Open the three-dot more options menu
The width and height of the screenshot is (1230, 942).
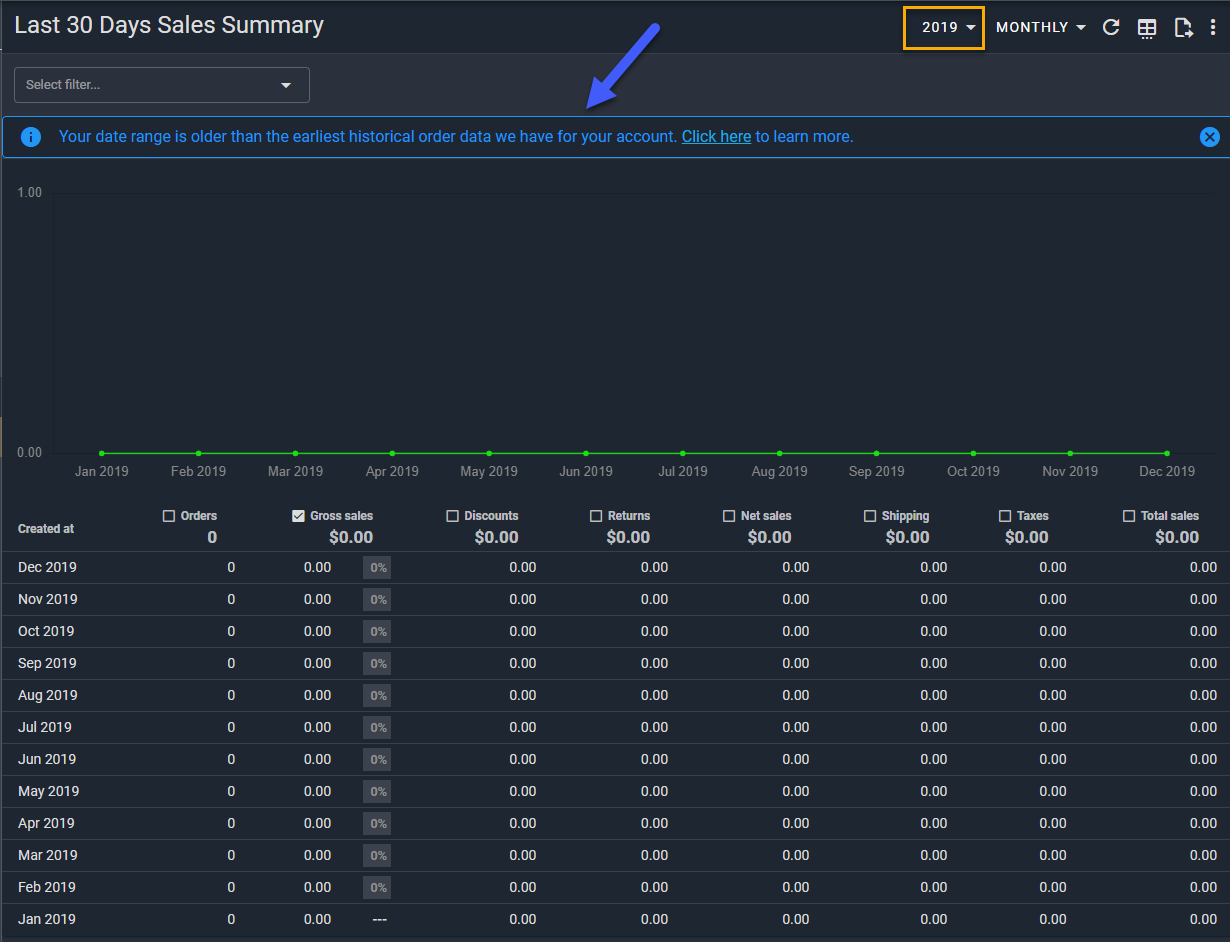(1213, 28)
